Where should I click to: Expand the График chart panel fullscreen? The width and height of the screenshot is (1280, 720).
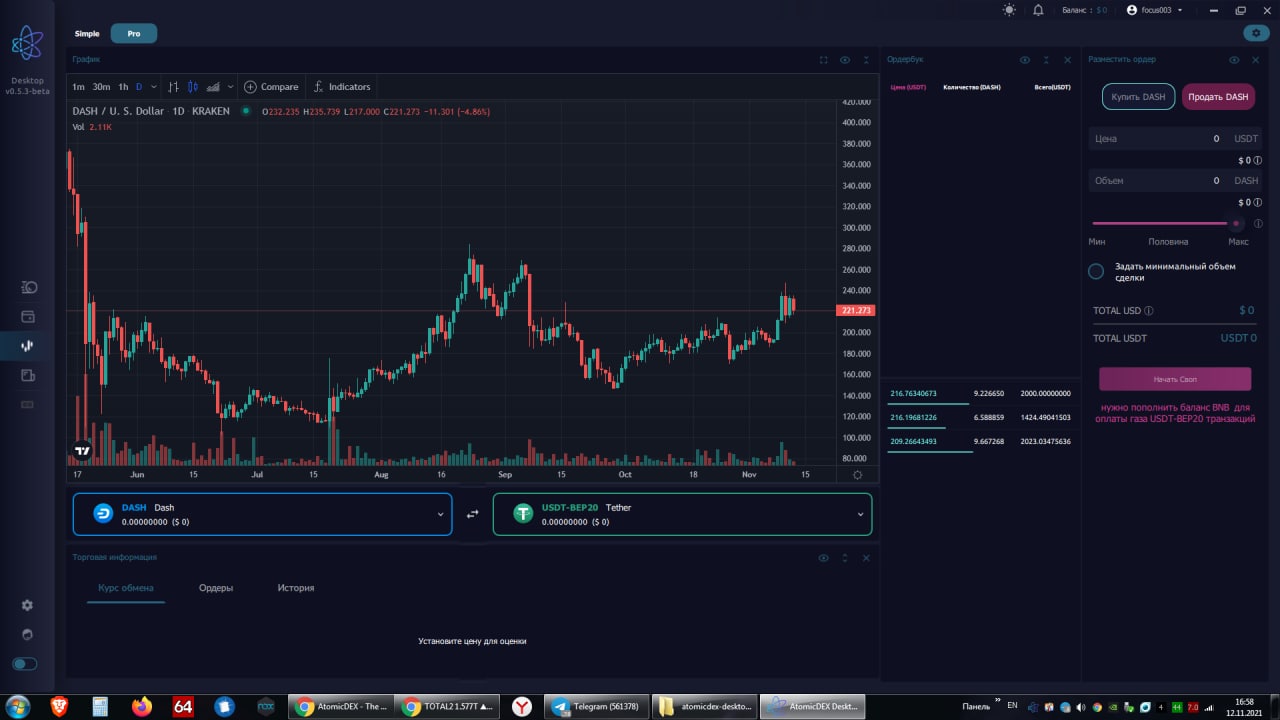click(824, 60)
